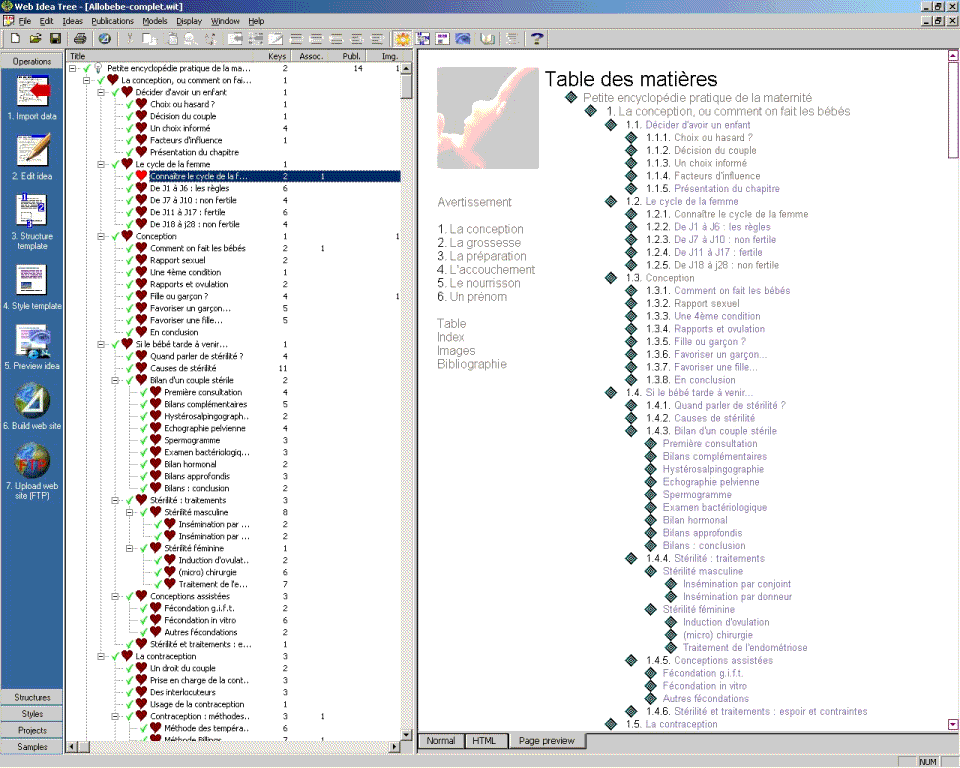960x768 pixels.
Task: Click the Print toolbar icon
Action: 80,39
